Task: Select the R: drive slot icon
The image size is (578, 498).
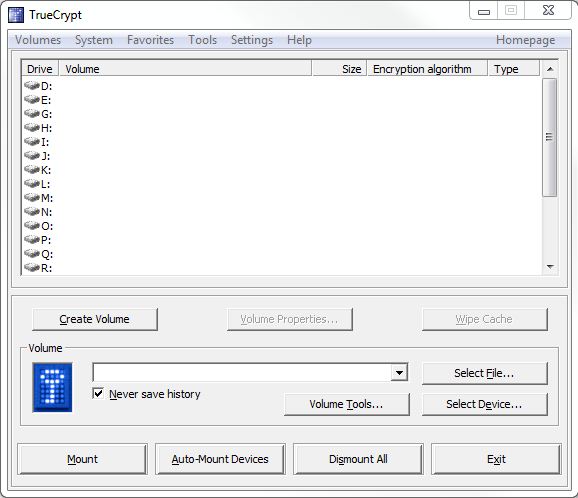Action: (32, 268)
